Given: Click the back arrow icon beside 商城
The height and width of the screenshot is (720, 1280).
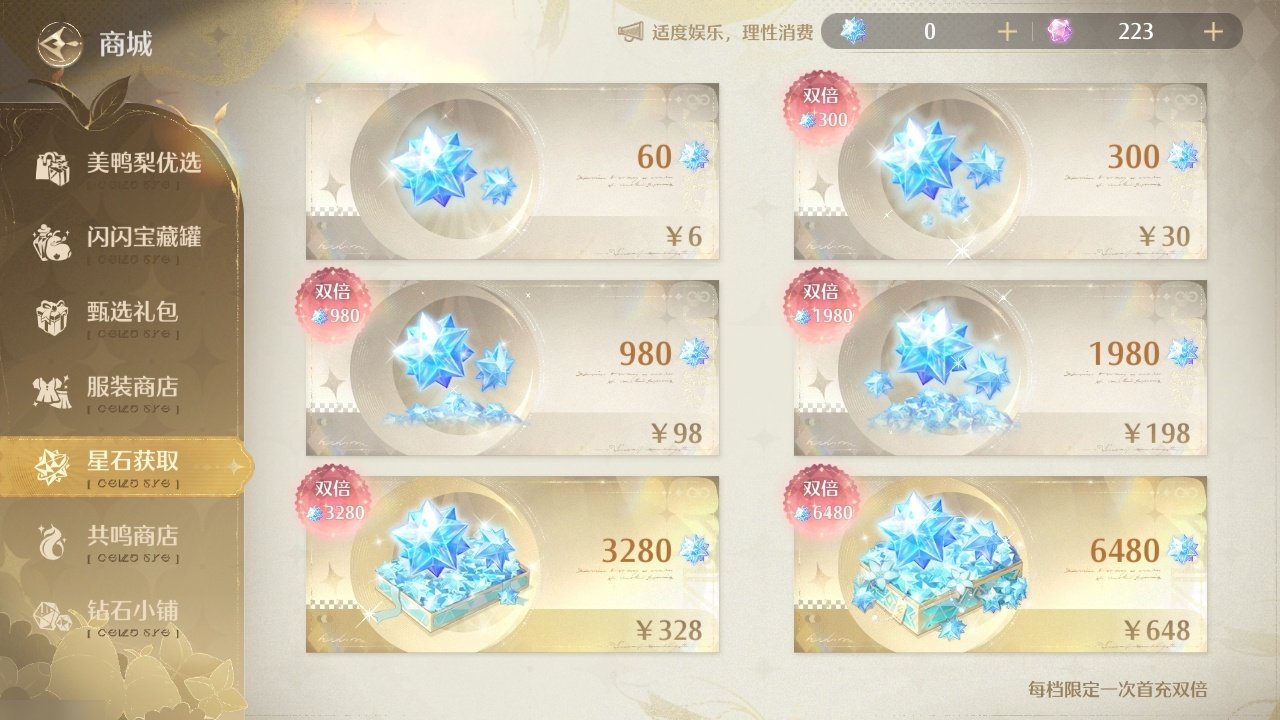Looking at the screenshot, I should pyautogui.click(x=58, y=43).
